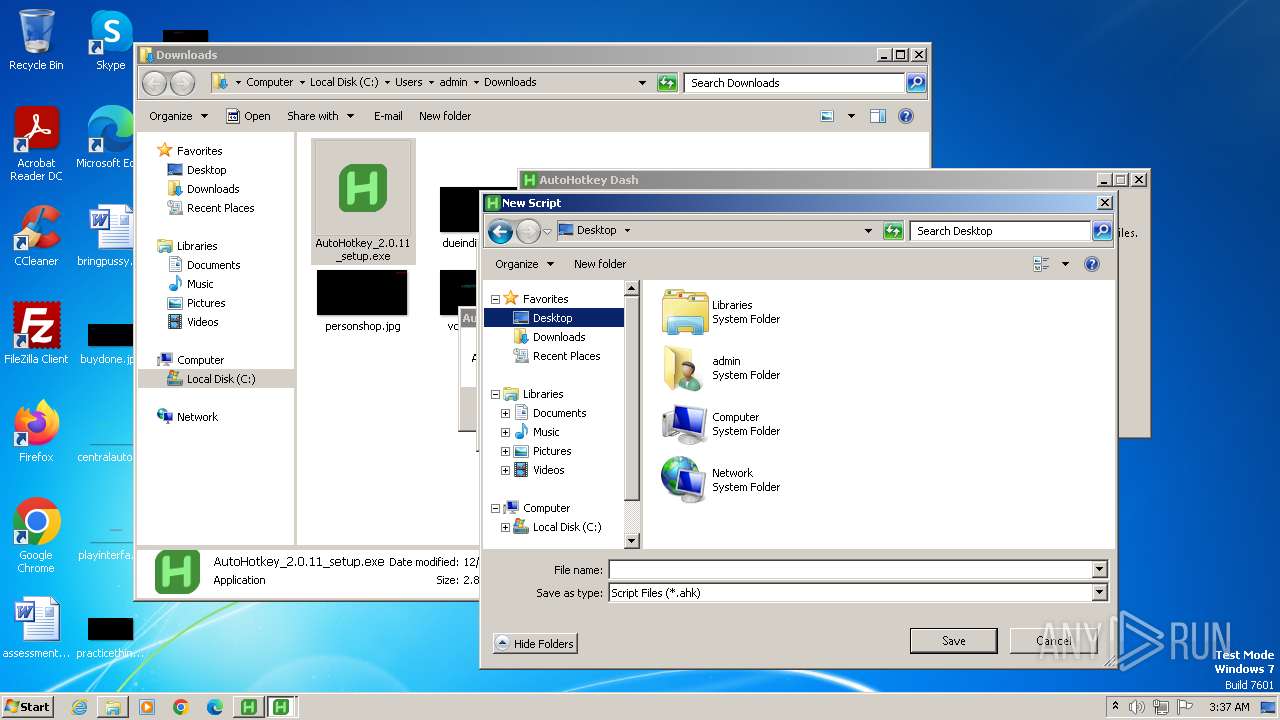Click New folder in New Script dialog

[600, 264]
